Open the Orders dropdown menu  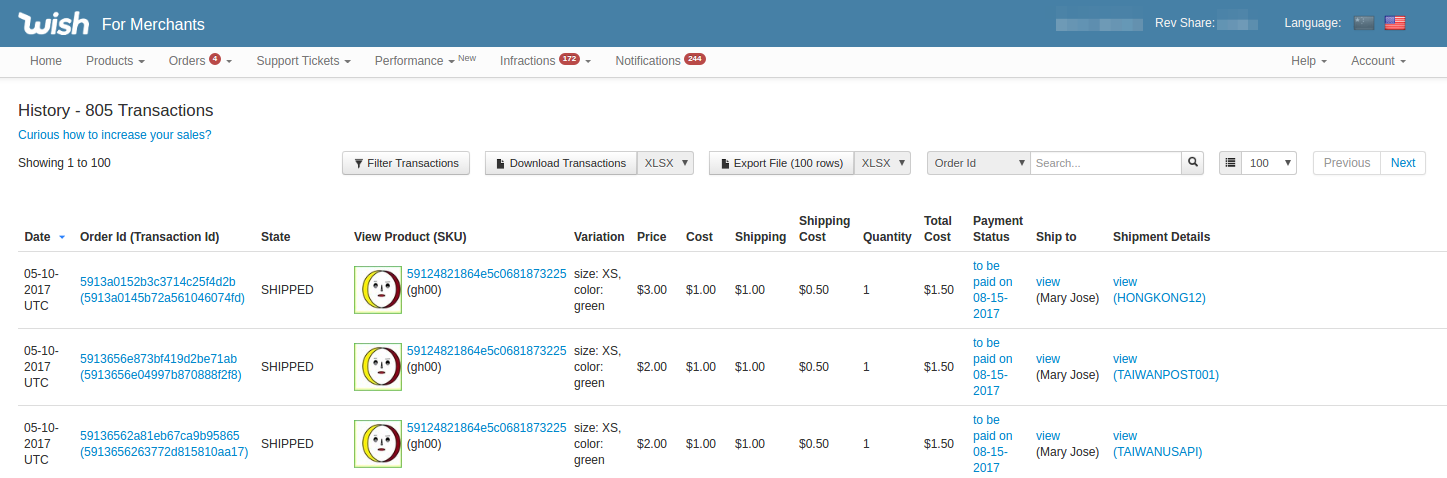point(200,61)
